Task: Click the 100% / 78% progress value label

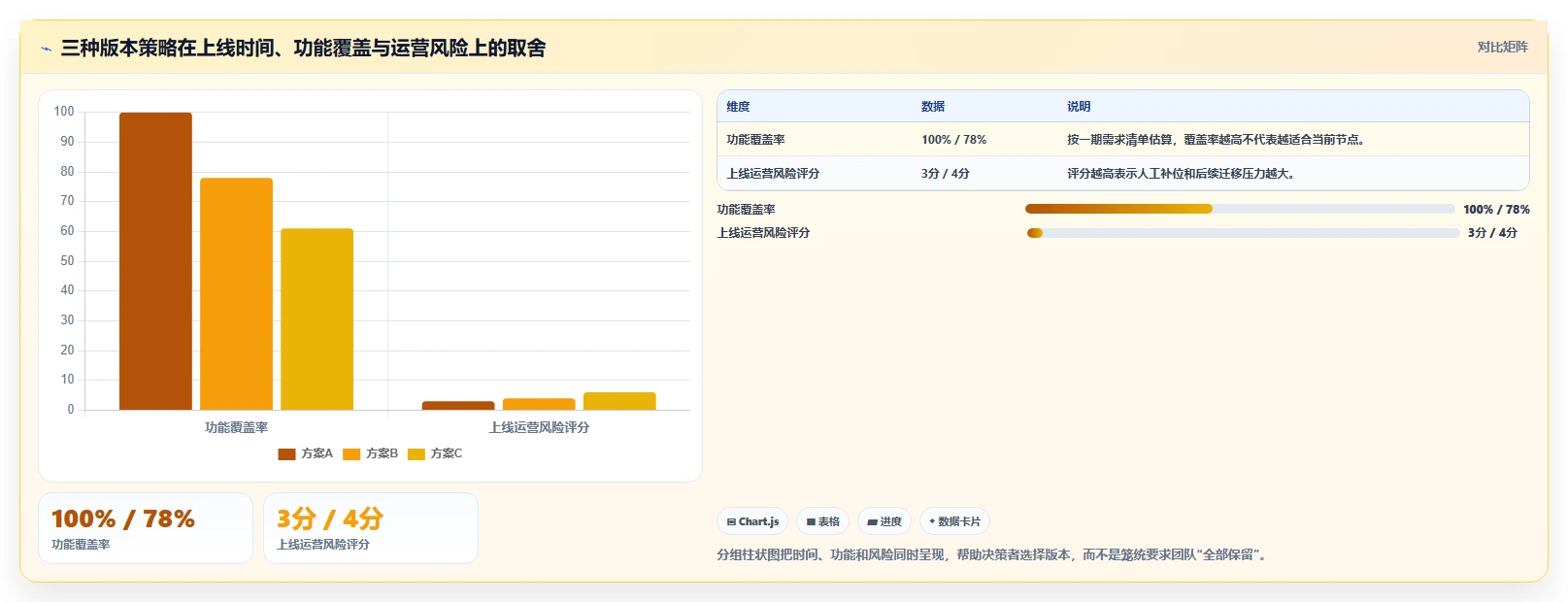Action: 1496,210
